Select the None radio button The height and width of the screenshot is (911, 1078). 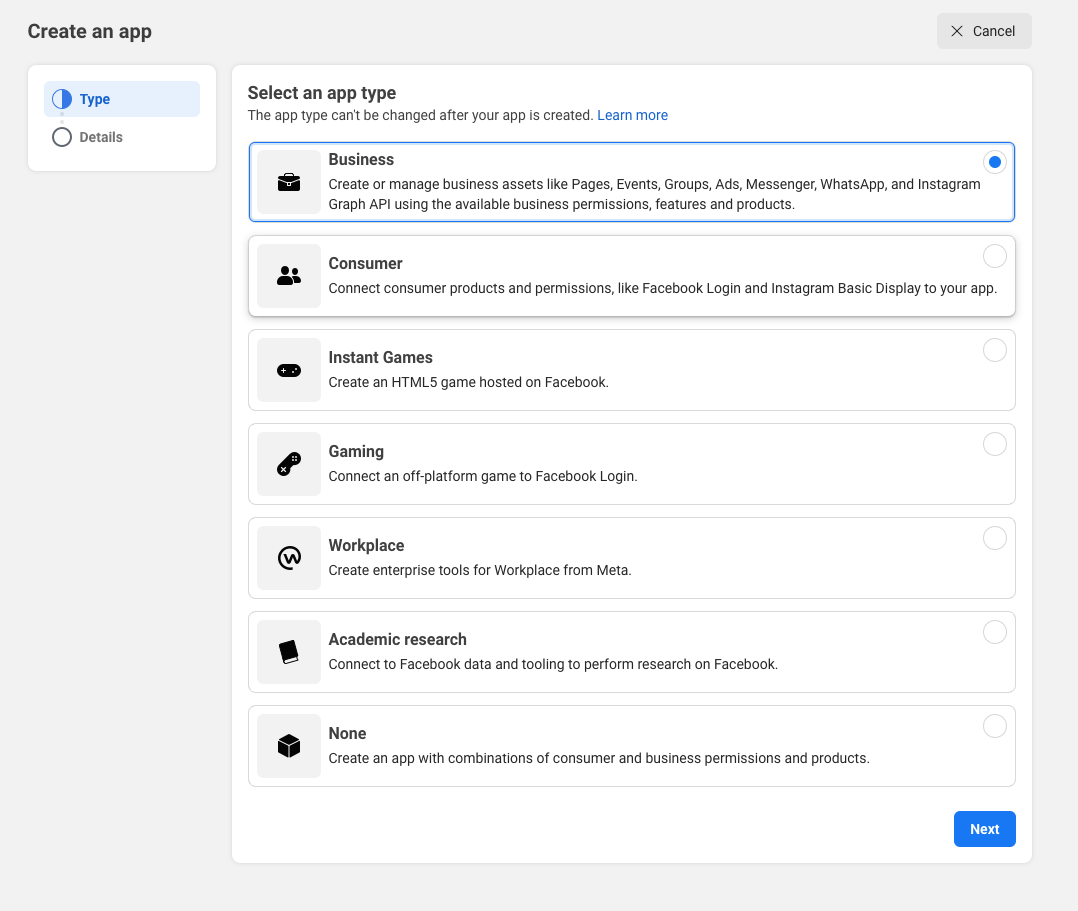click(995, 726)
